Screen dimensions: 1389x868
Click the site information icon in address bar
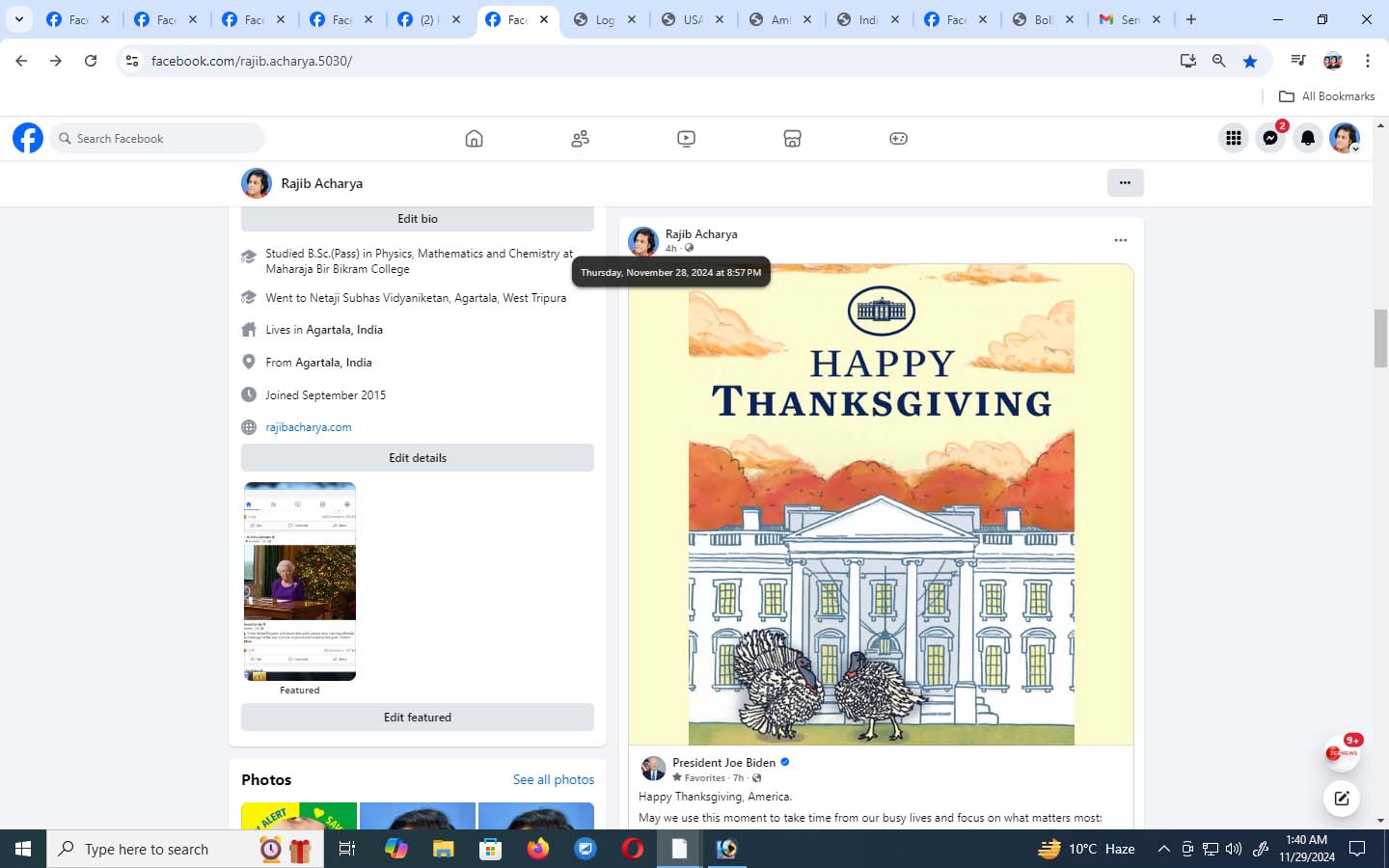click(x=132, y=61)
